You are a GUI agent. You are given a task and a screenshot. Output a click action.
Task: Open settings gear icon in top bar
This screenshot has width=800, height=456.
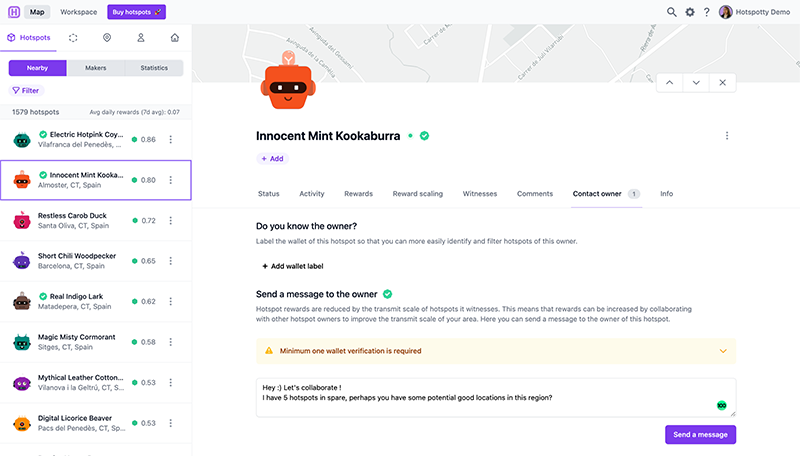(x=690, y=12)
